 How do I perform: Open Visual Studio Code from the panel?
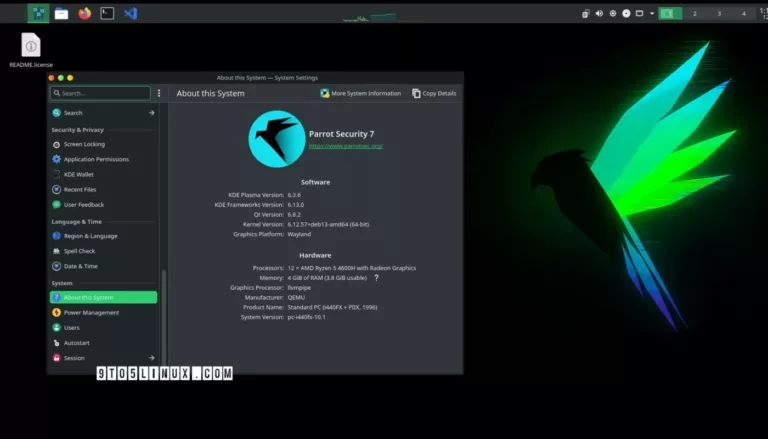pyautogui.click(x=131, y=13)
